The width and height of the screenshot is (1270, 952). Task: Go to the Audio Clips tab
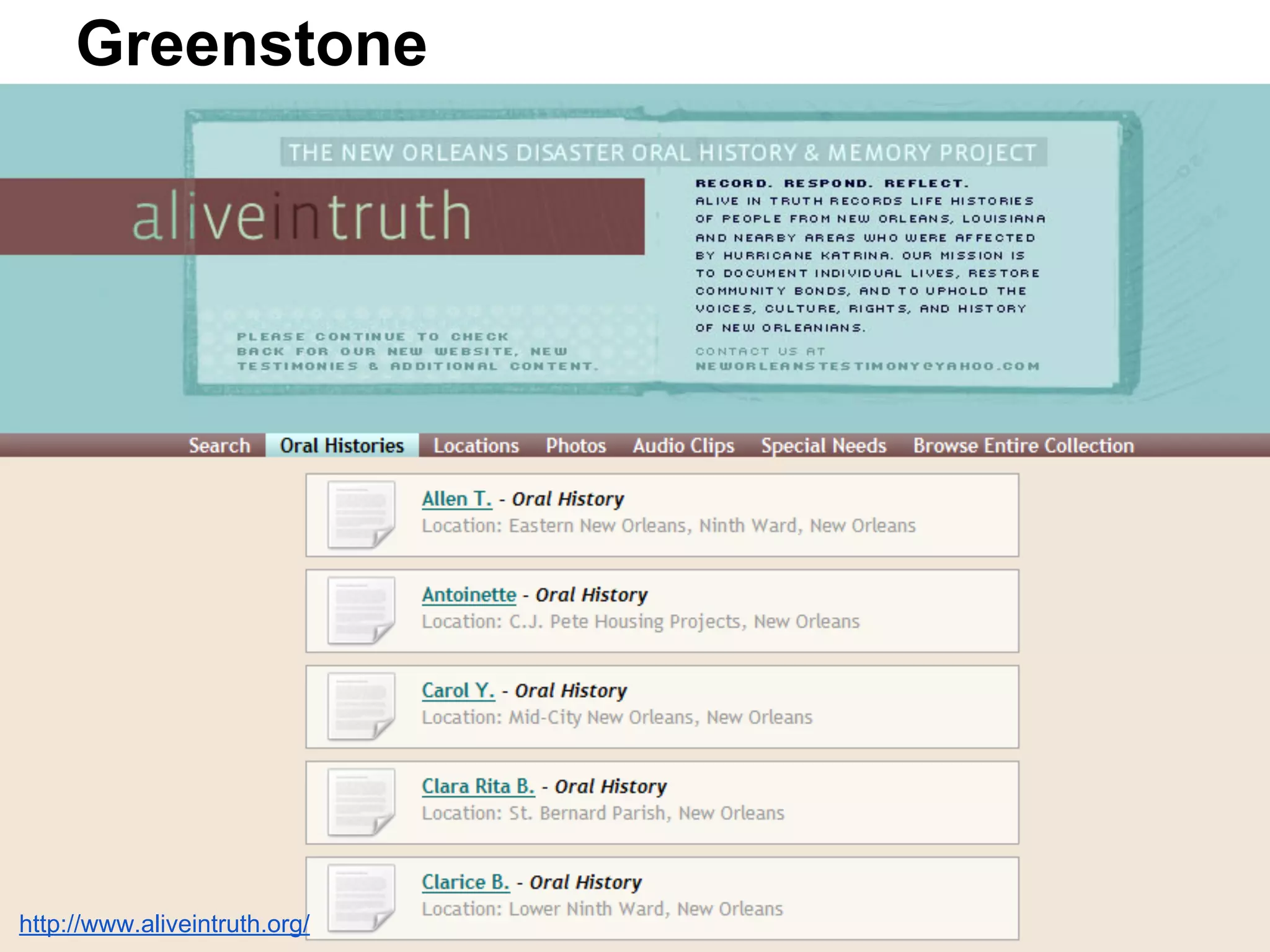(683, 446)
